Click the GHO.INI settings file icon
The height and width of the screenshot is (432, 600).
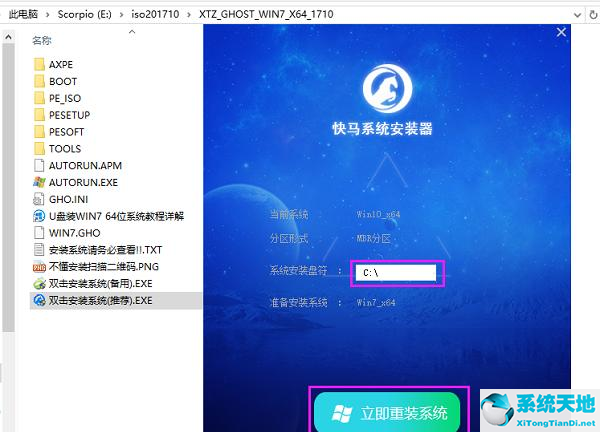(x=39, y=199)
